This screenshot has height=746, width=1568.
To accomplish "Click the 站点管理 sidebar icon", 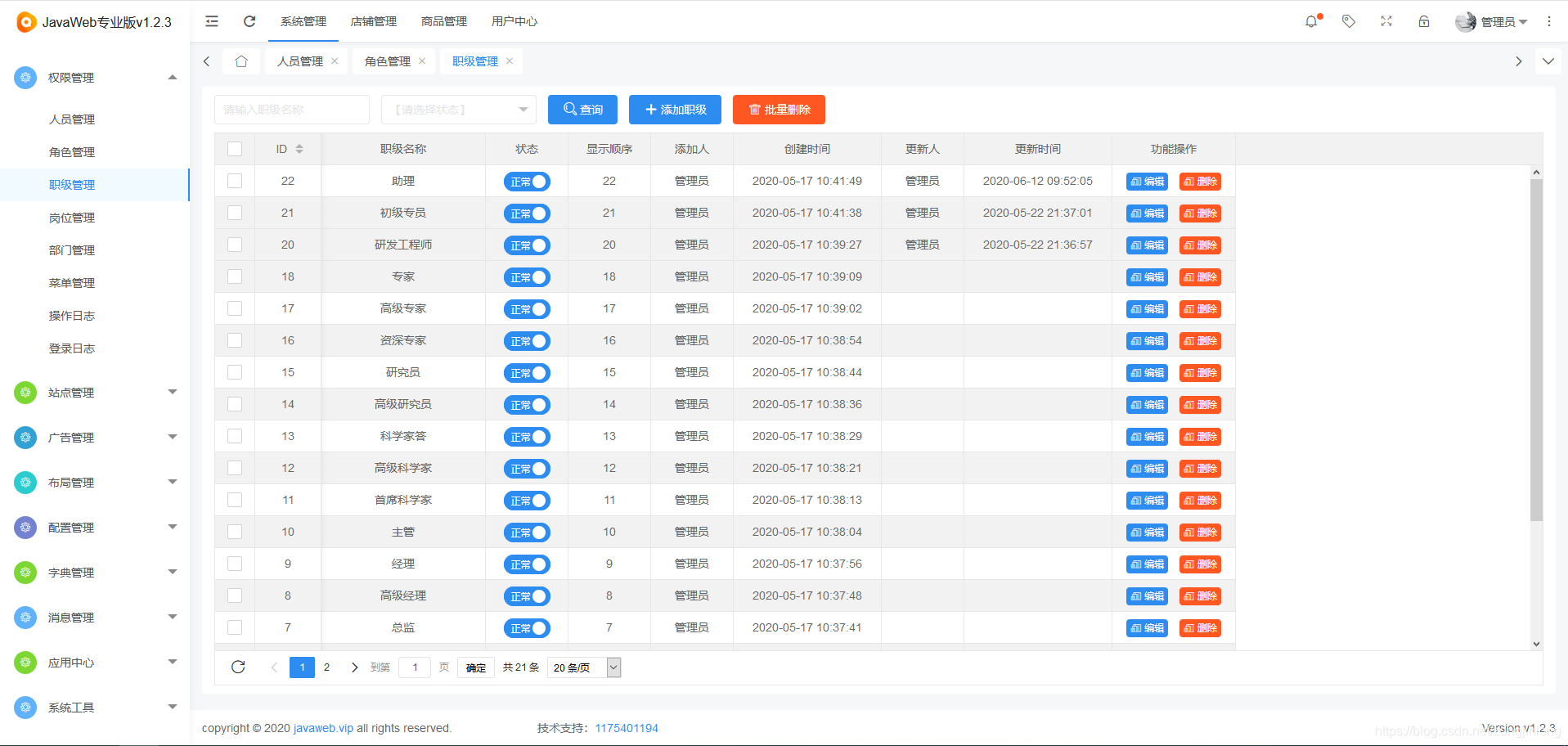I will pyautogui.click(x=25, y=393).
